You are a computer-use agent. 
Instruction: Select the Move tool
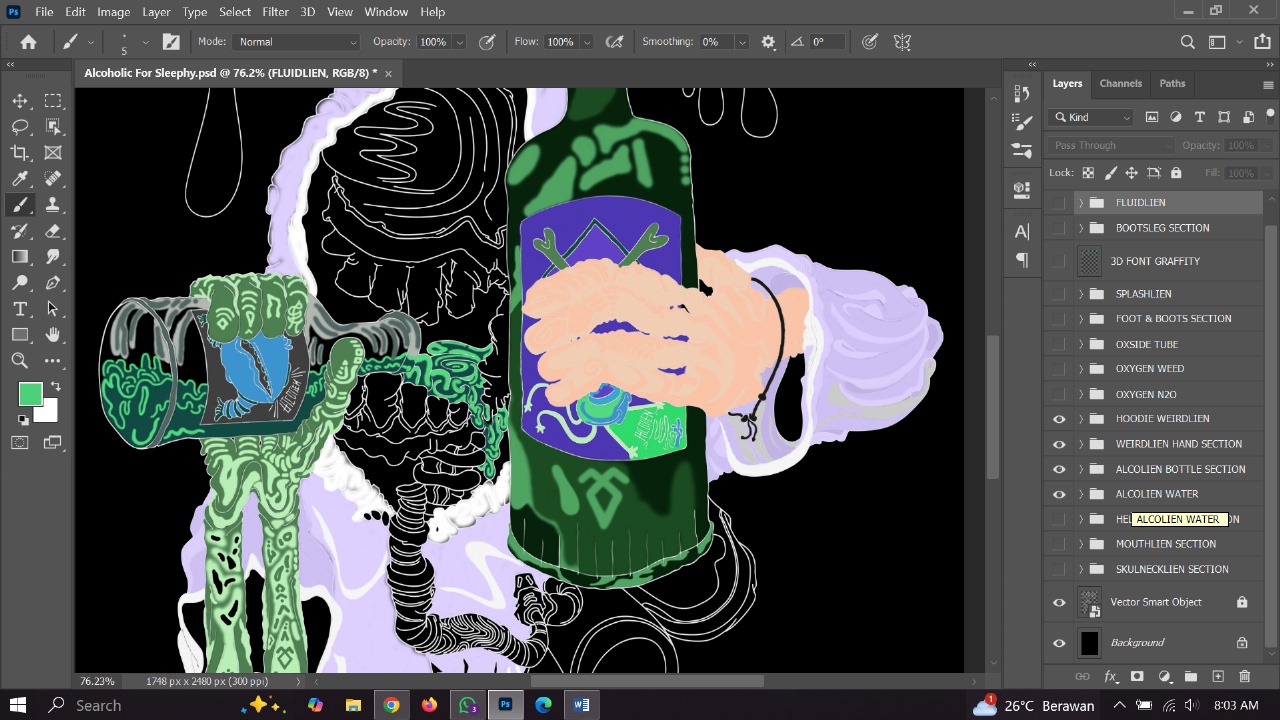(x=20, y=100)
